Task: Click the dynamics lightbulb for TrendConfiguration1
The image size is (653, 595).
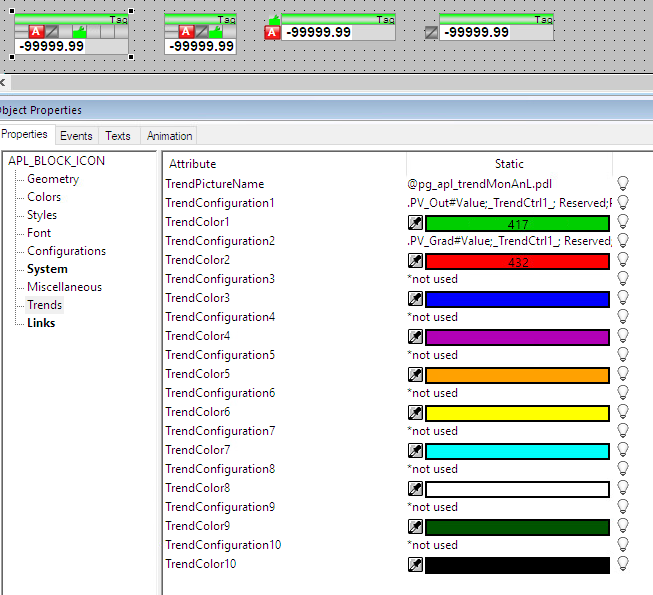Action: click(x=623, y=203)
